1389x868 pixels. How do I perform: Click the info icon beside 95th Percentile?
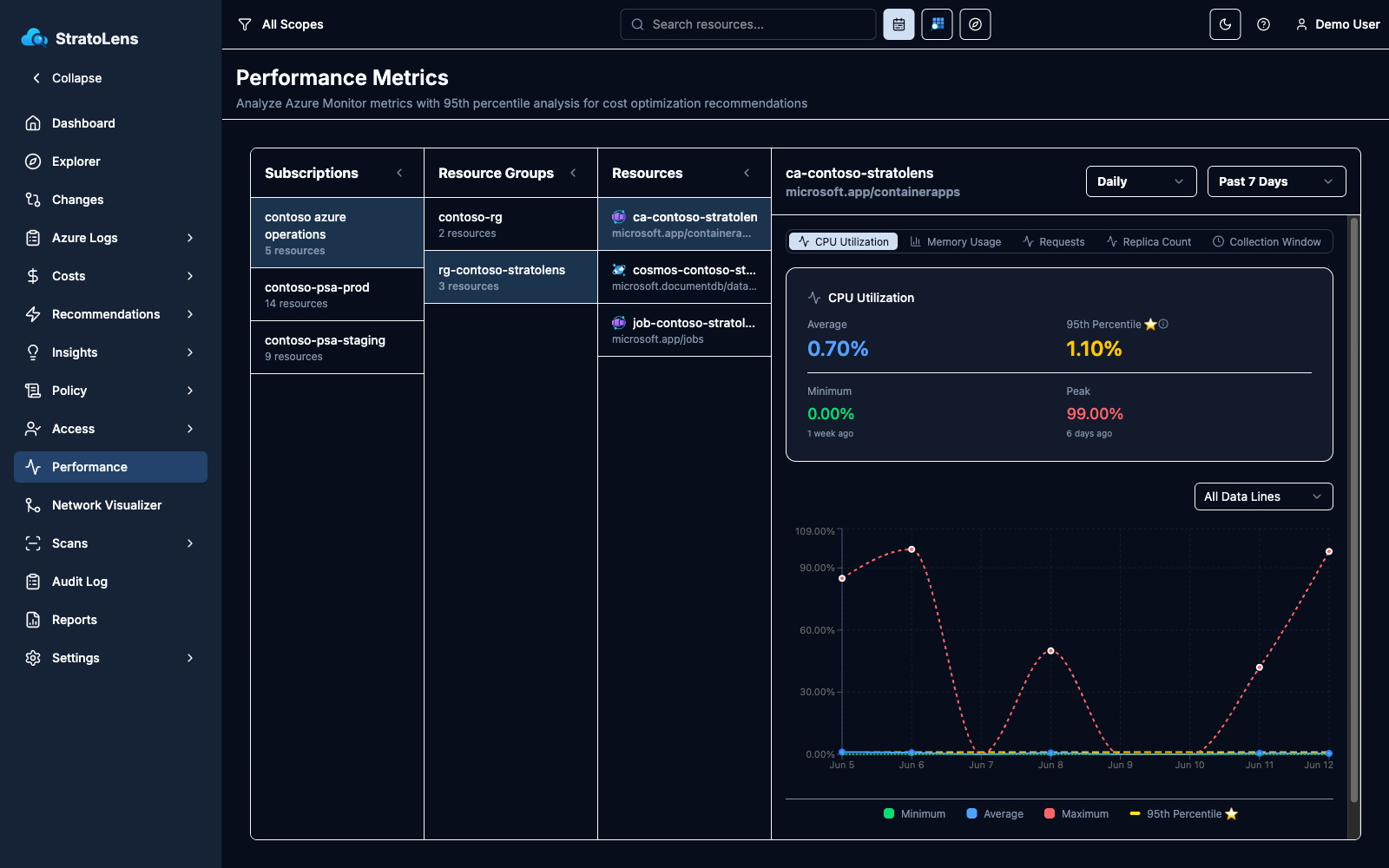1163,324
